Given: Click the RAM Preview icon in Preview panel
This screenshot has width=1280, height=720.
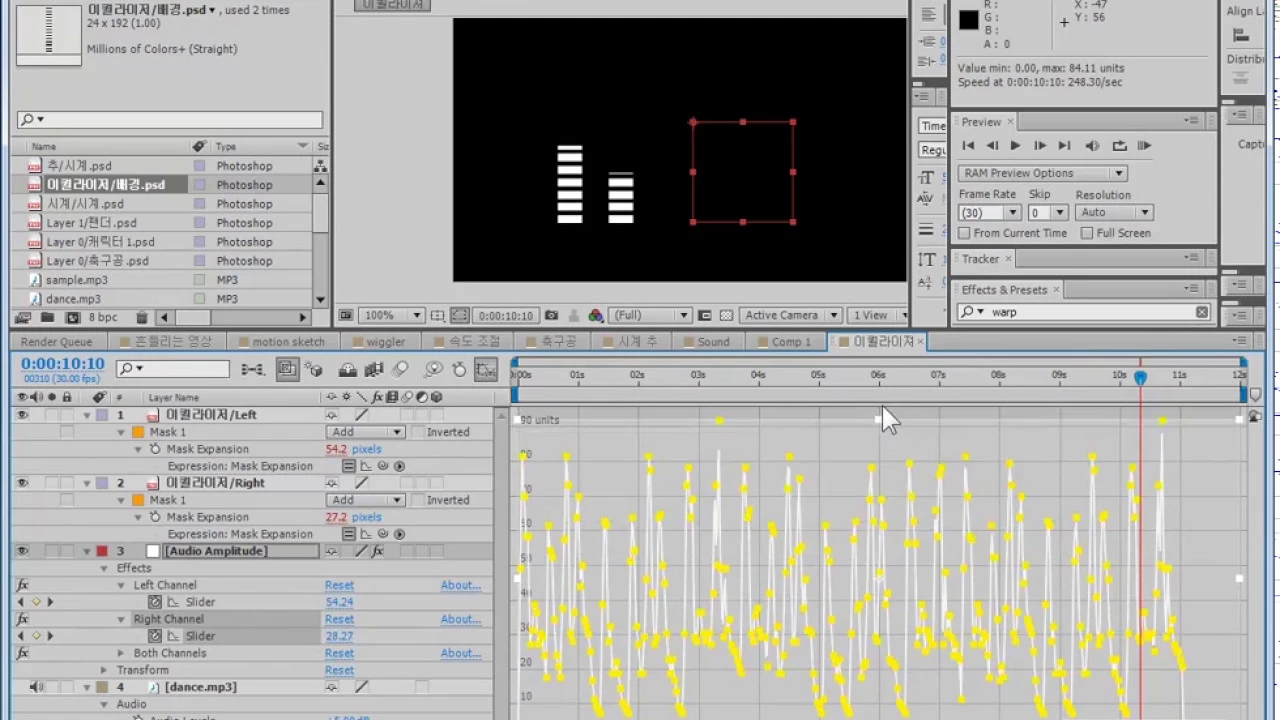Looking at the screenshot, I should coord(1145,146).
